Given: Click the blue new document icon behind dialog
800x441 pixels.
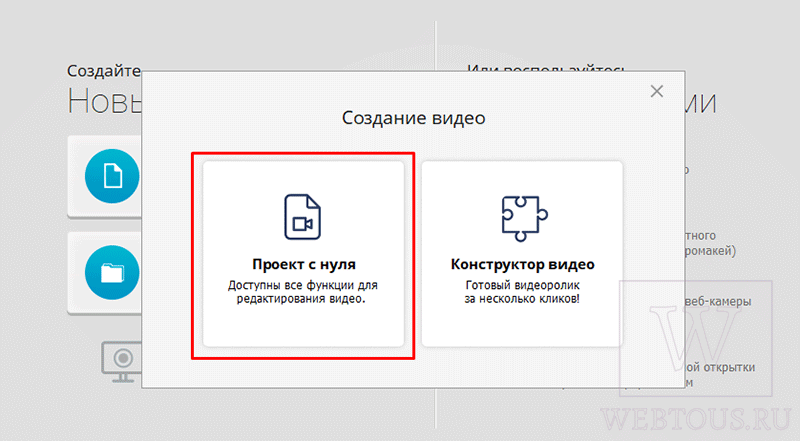Looking at the screenshot, I should 113,176.
